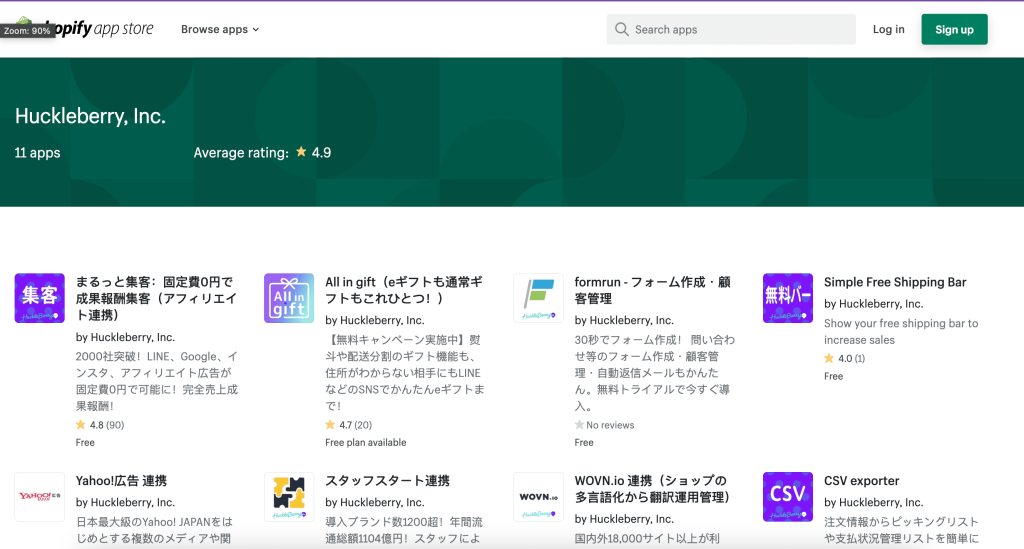Click the 11 apps count text

coord(37,153)
